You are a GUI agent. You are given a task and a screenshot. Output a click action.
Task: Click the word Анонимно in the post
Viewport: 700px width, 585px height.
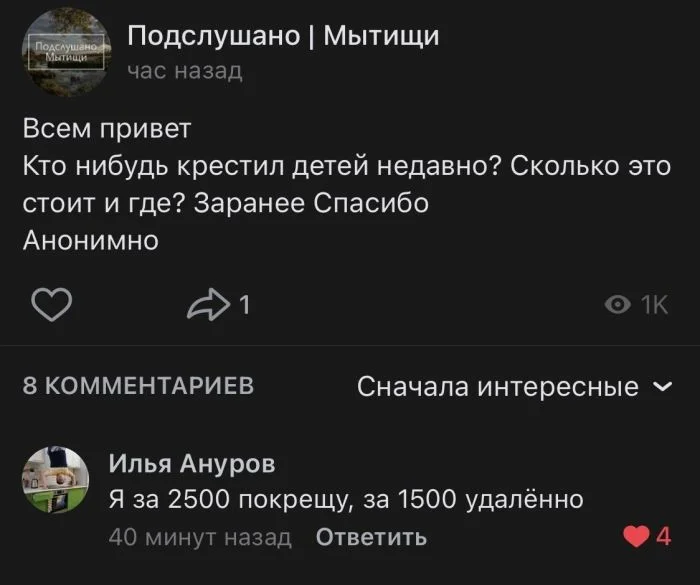91,240
